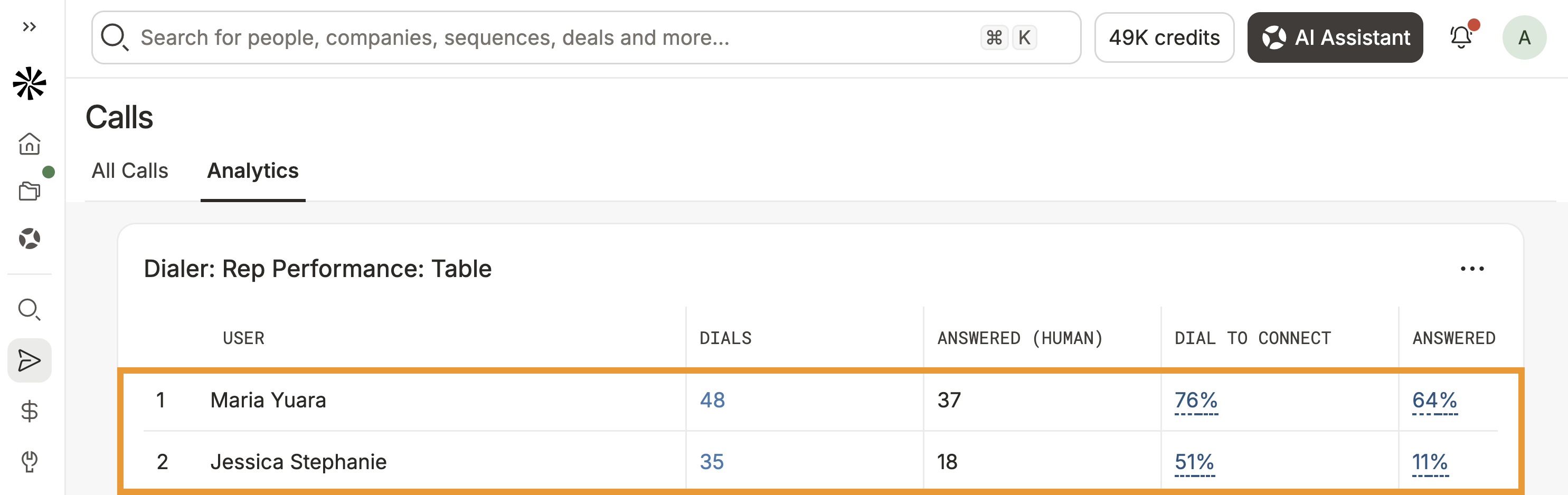Screen dimensions: 1568x495
Task: Click the AI Assistant button
Action: click(1335, 37)
